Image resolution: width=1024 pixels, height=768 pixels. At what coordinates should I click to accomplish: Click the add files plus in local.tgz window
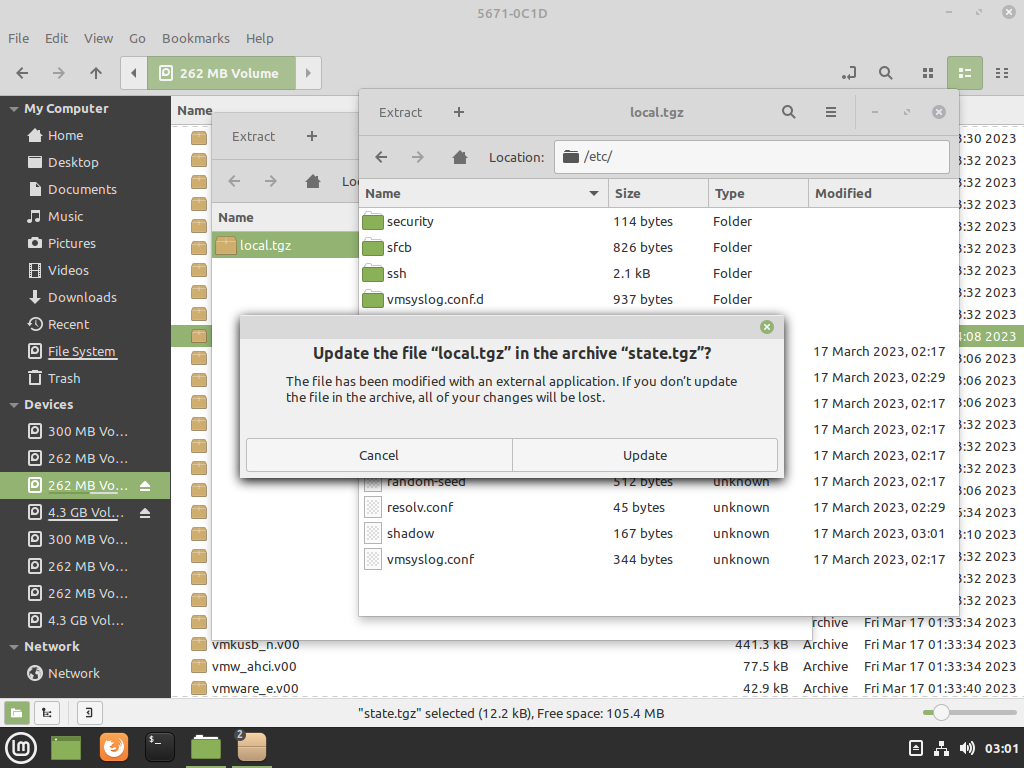tap(459, 112)
